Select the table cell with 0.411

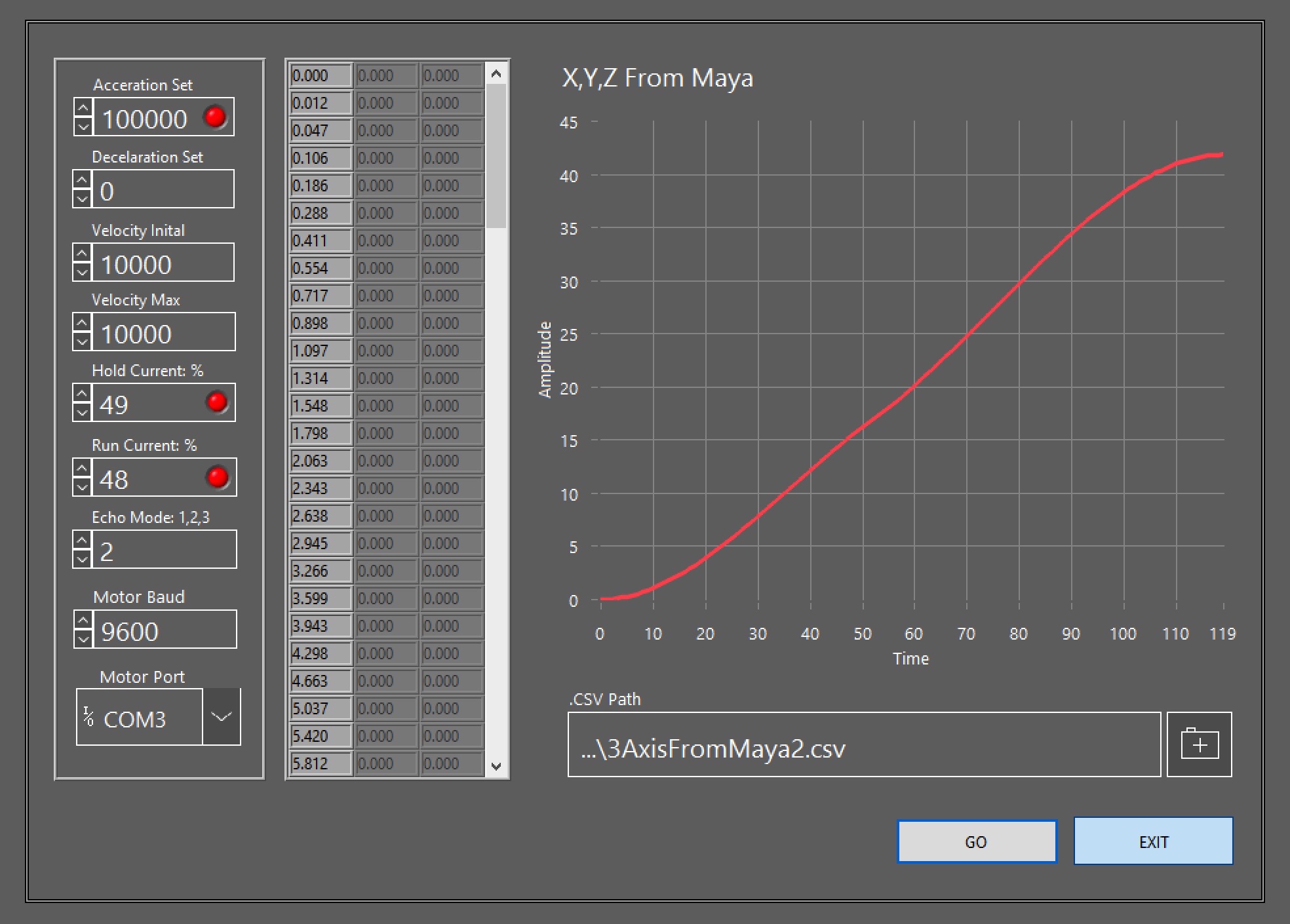[x=321, y=241]
